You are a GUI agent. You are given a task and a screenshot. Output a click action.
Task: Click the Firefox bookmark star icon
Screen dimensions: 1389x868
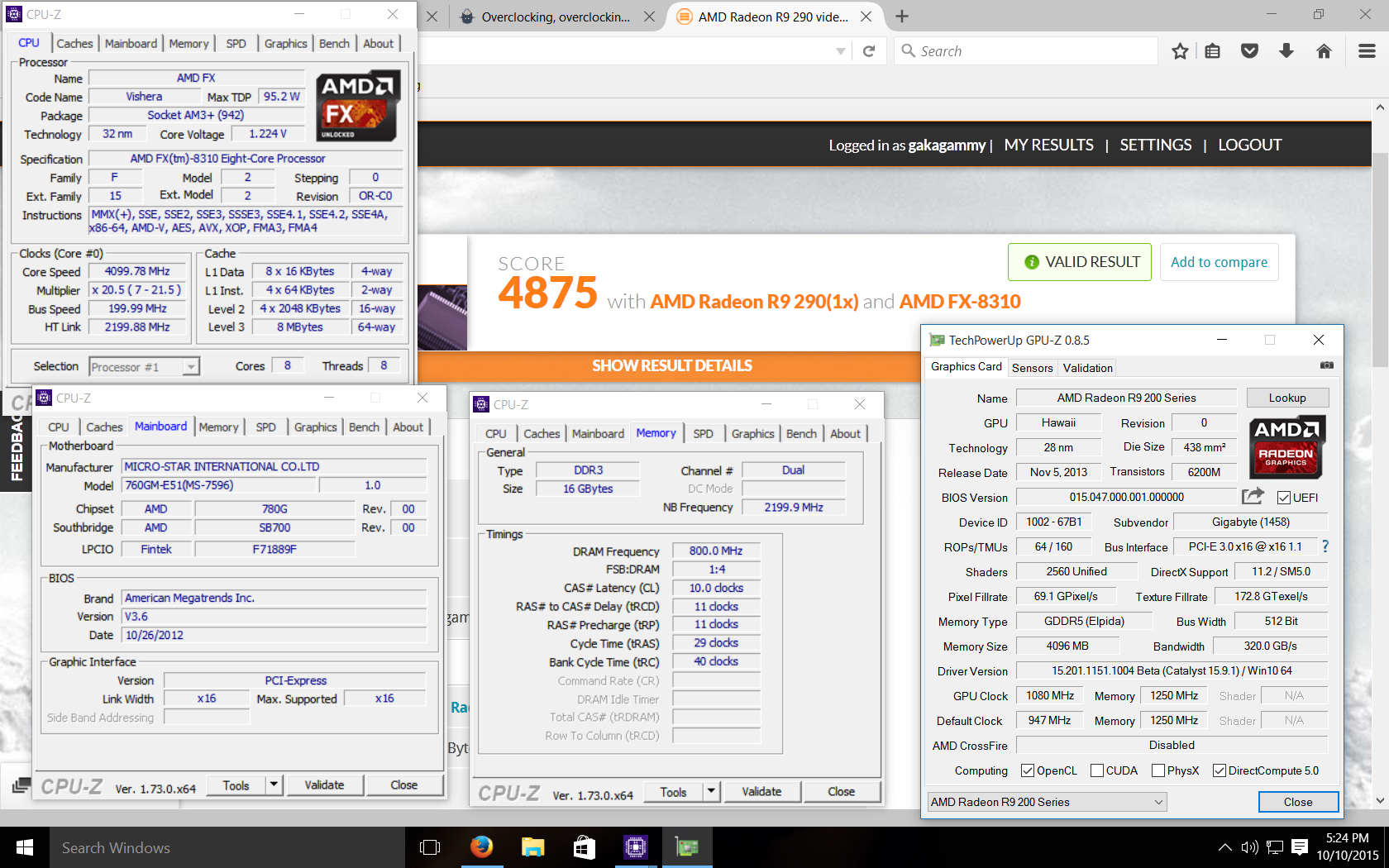1180,51
